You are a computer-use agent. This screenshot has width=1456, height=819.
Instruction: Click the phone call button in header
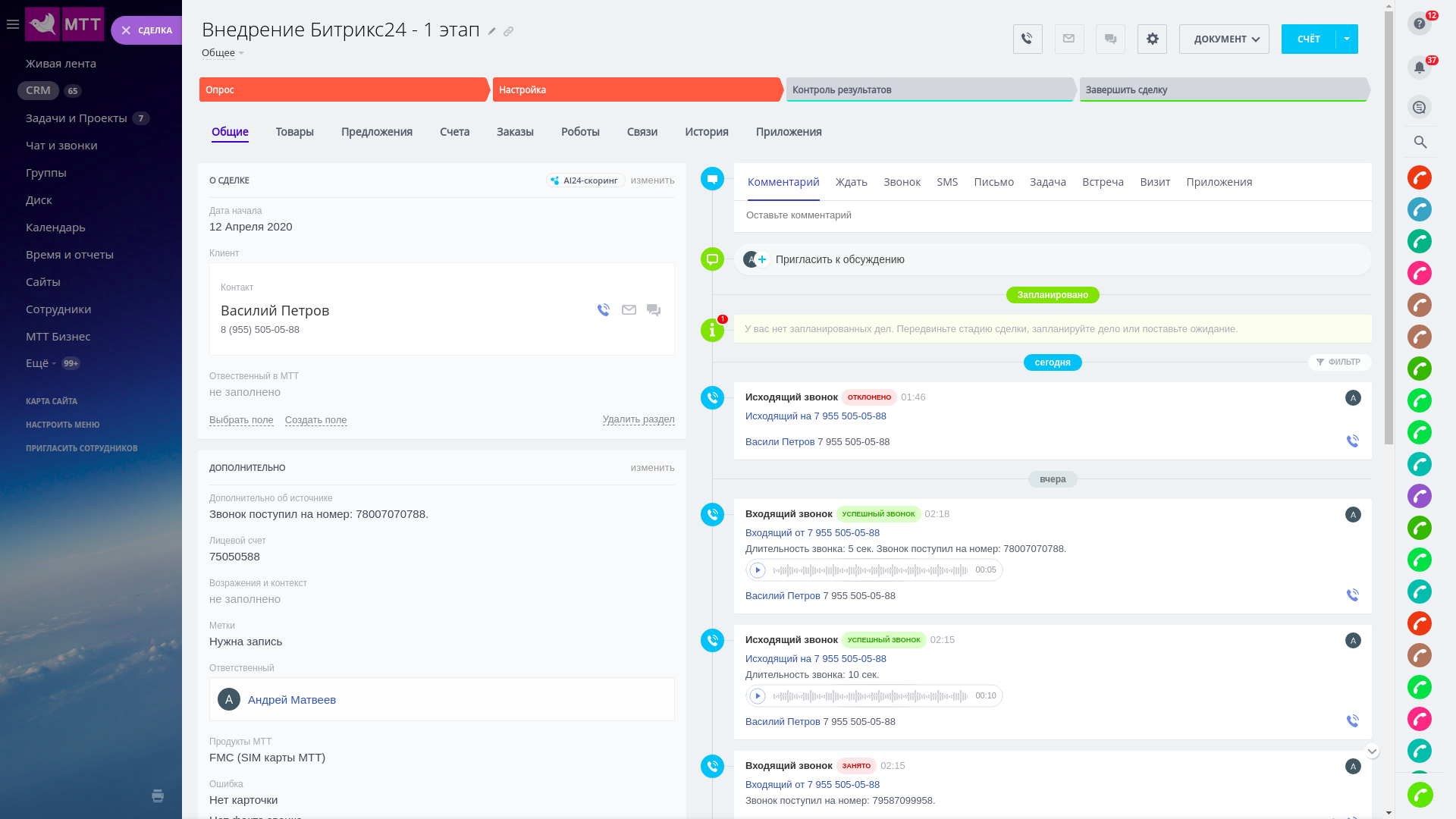coord(1028,39)
